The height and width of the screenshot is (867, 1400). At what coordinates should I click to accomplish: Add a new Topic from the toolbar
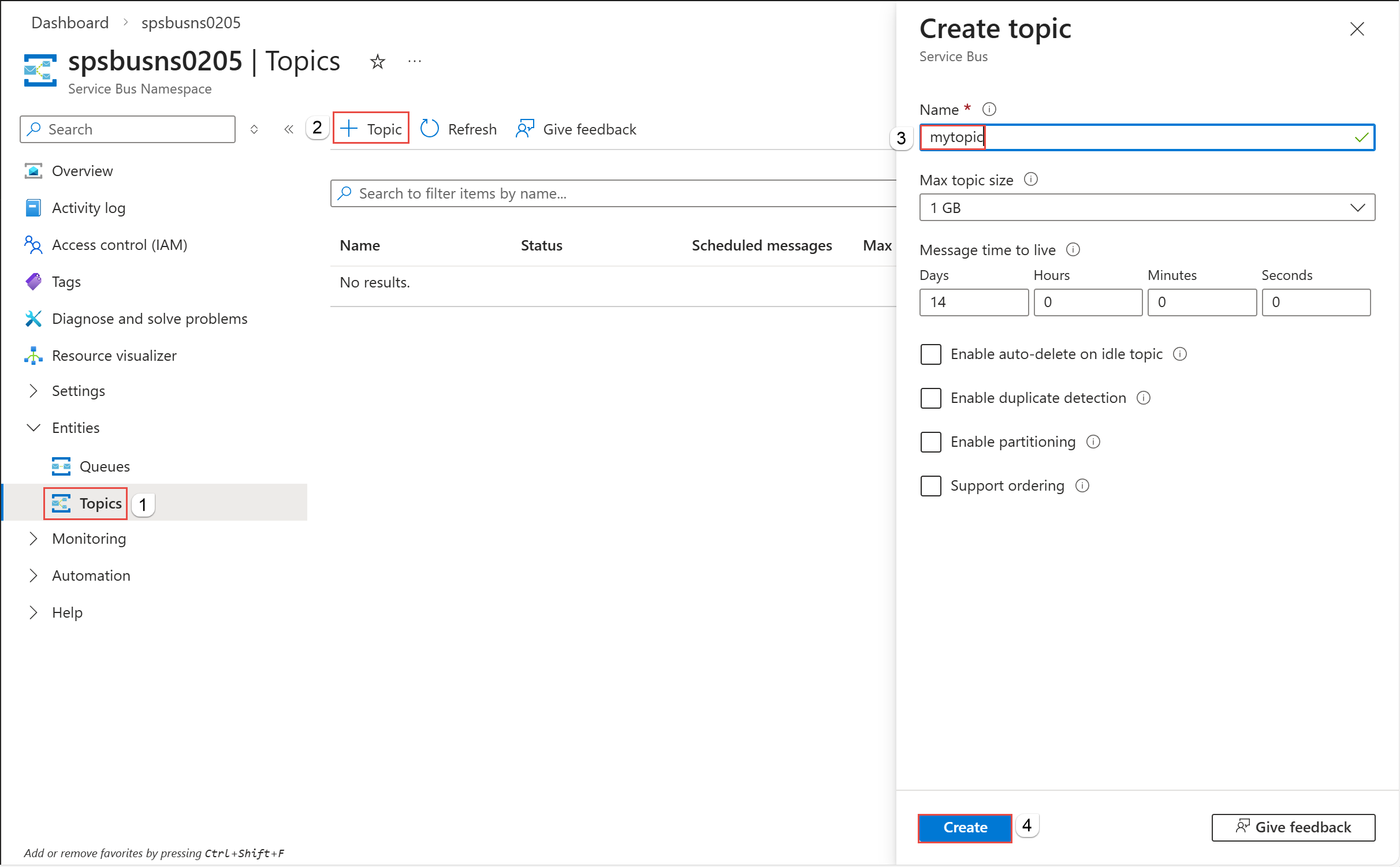pos(371,128)
